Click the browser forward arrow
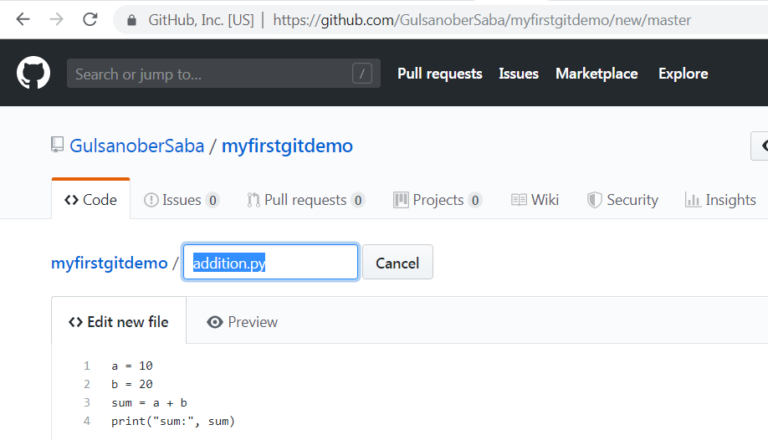This screenshot has height=440, width=768. [x=57, y=20]
